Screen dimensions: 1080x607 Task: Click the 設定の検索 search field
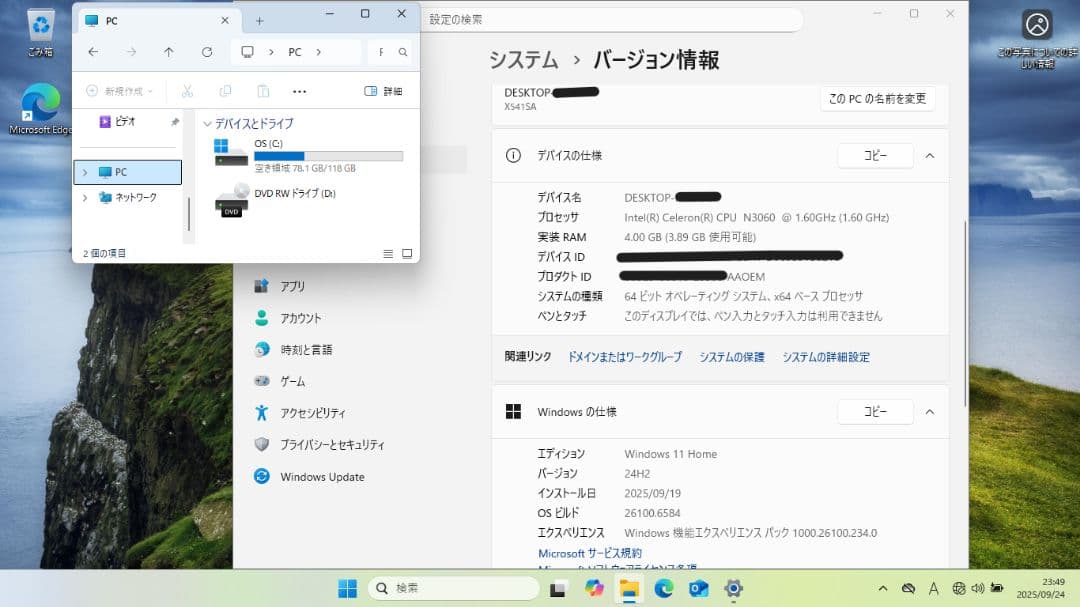(612, 19)
